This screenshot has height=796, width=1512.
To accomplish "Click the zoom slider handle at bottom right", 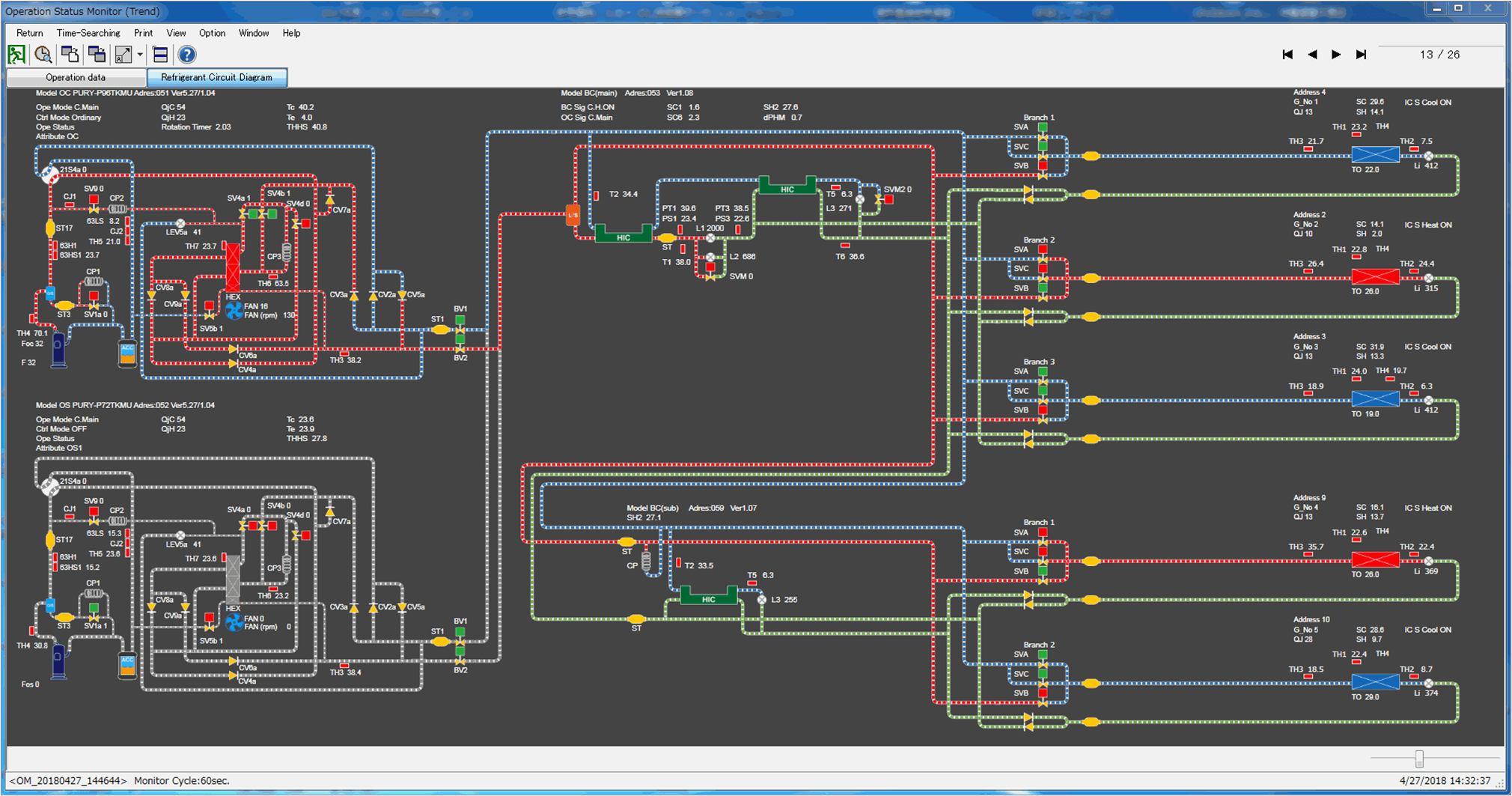I will pyautogui.click(x=1418, y=759).
